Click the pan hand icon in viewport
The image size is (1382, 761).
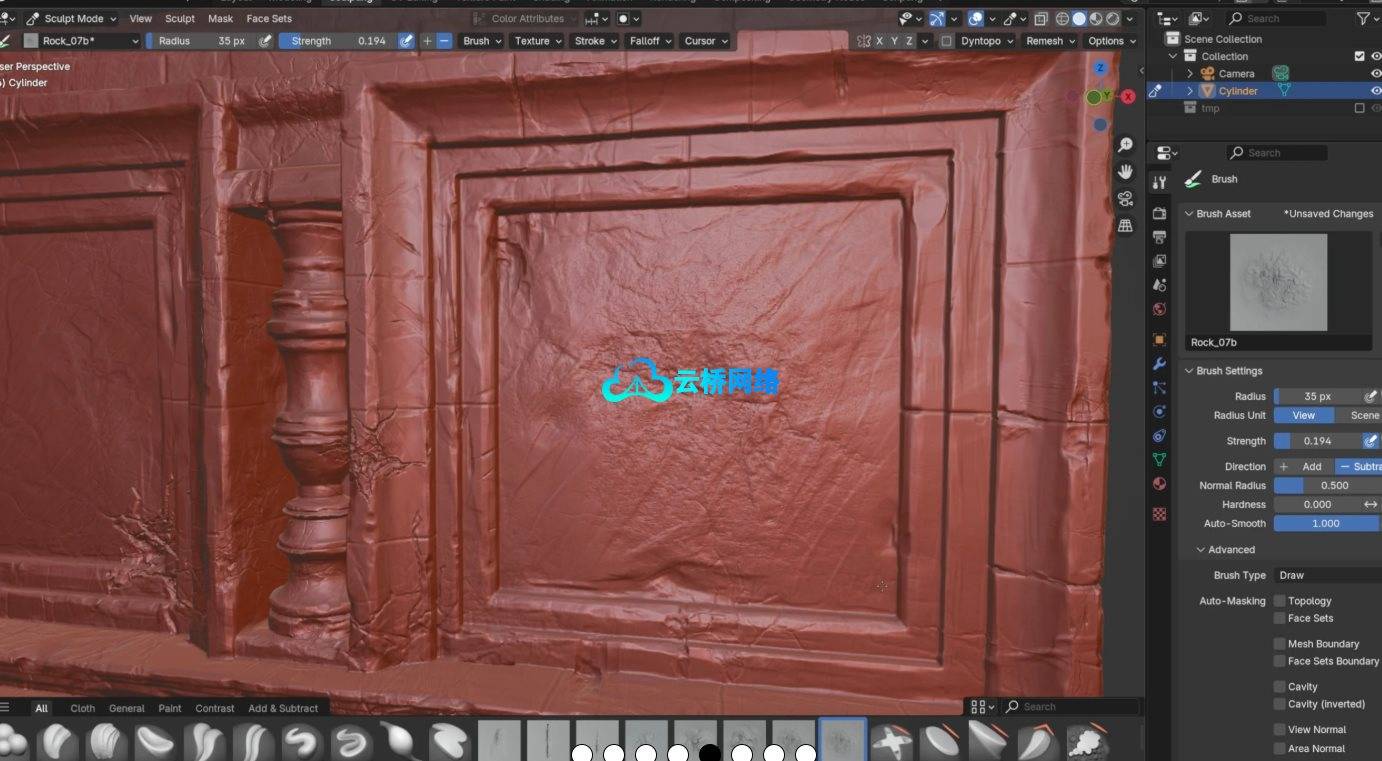click(x=1125, y=172)
